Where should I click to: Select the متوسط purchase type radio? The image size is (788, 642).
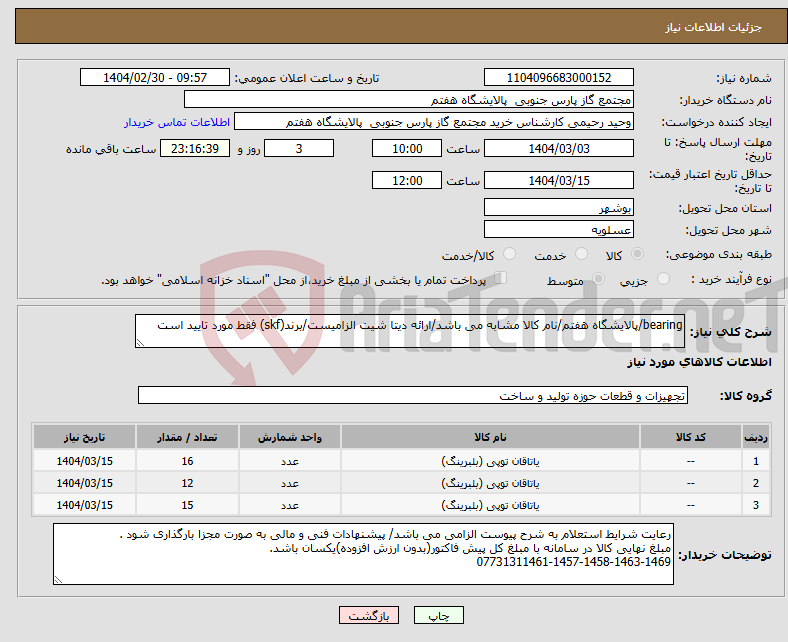pos(599,279)
